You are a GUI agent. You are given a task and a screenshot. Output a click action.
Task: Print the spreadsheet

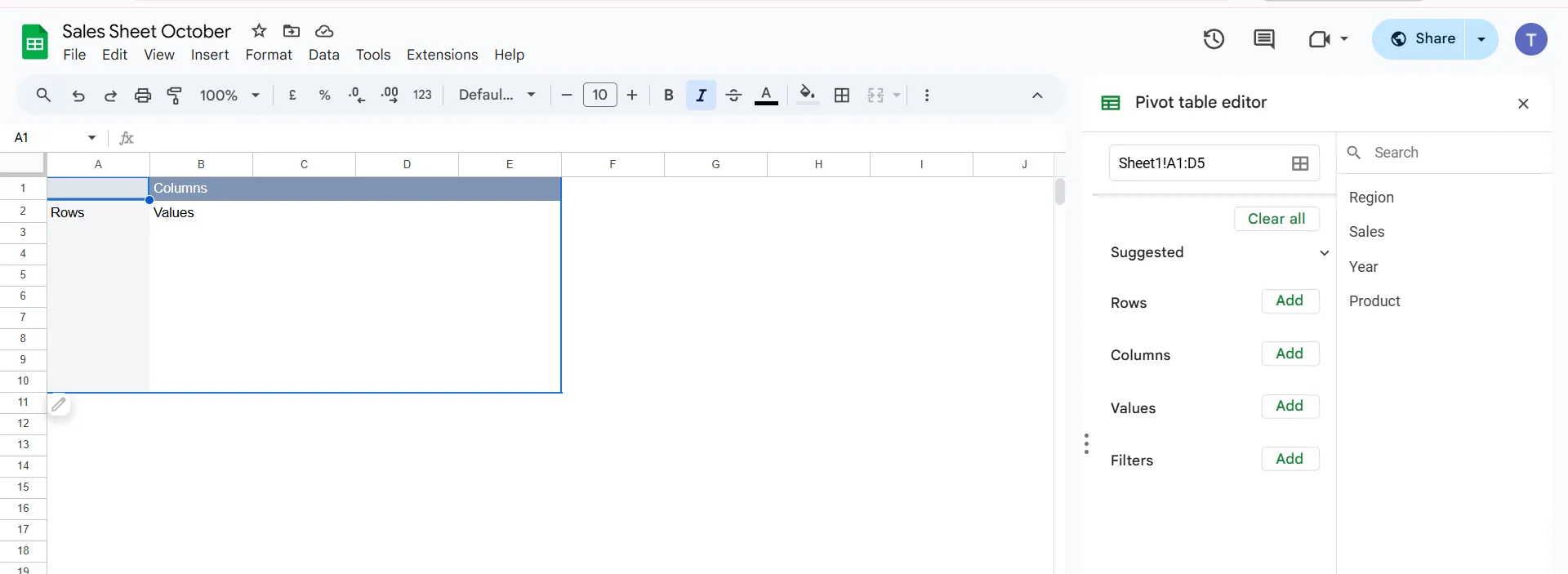point(143,96)
